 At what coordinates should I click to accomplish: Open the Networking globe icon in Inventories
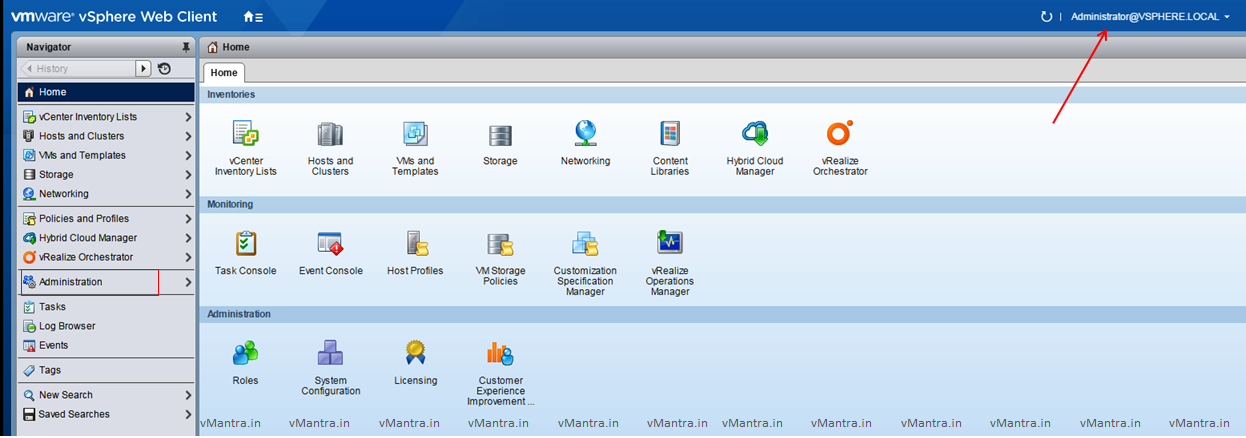585,133
